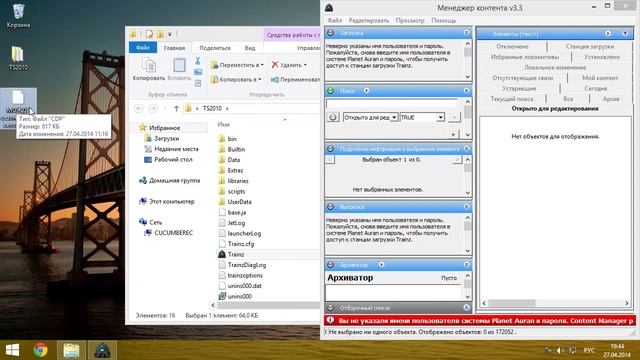This screenshot has height=360, width=640.
Task: Select Этот компьютер in Explorer navigation pane
Action: coord(171,201)
